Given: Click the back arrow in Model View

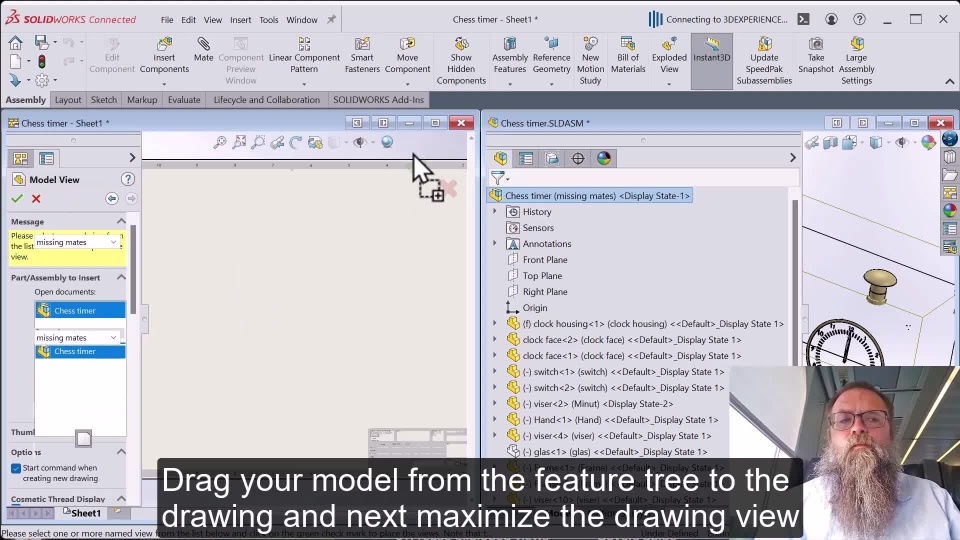Looking at the screenshot, I should click(111, 198).
